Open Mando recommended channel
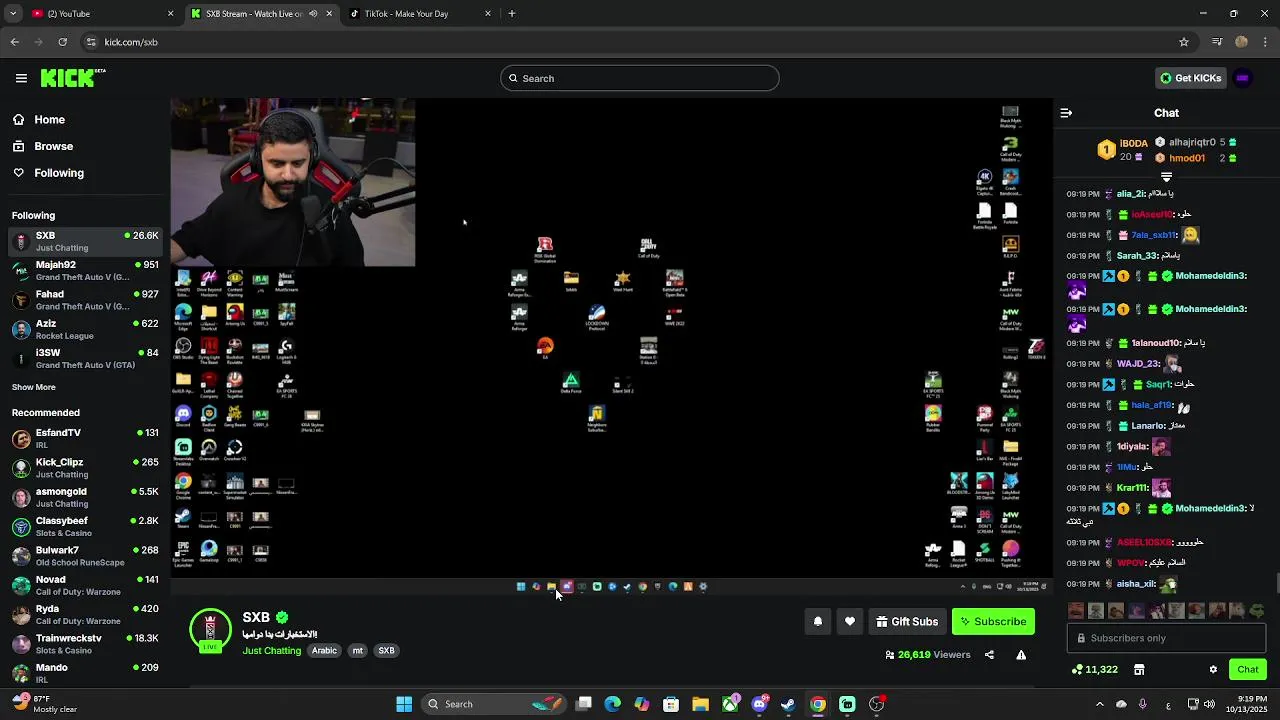Screen dimensions: 1280x720 click(x=85, y=673)
